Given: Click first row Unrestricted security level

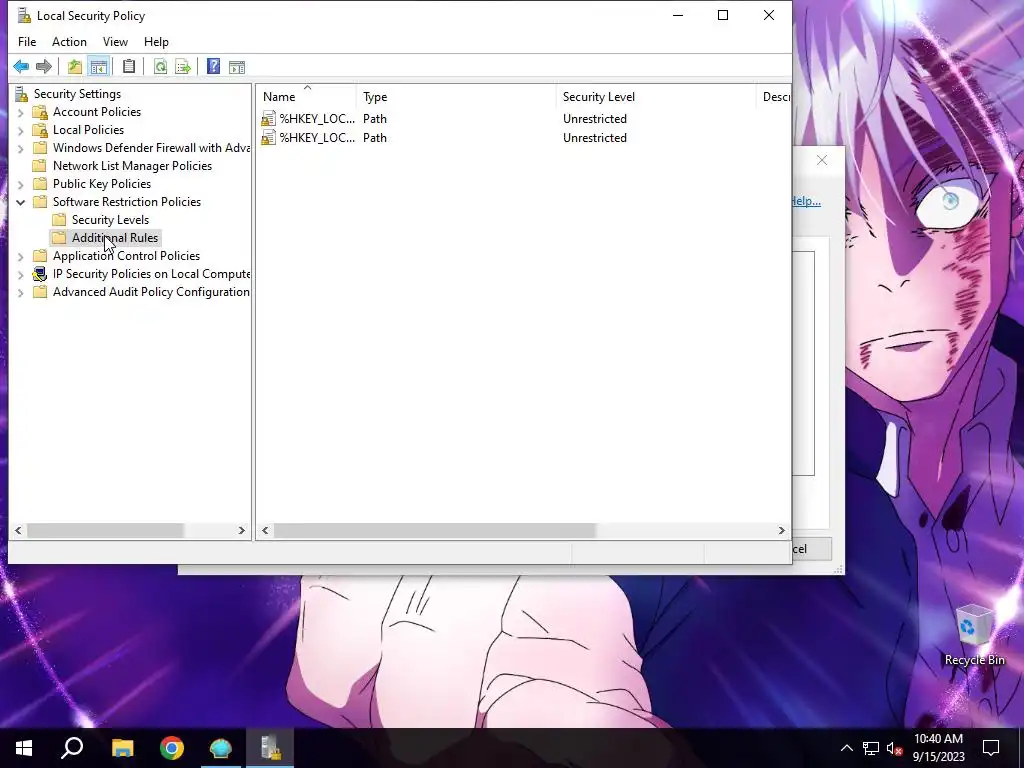Looking at the screenshot, I should coord(594,118).
